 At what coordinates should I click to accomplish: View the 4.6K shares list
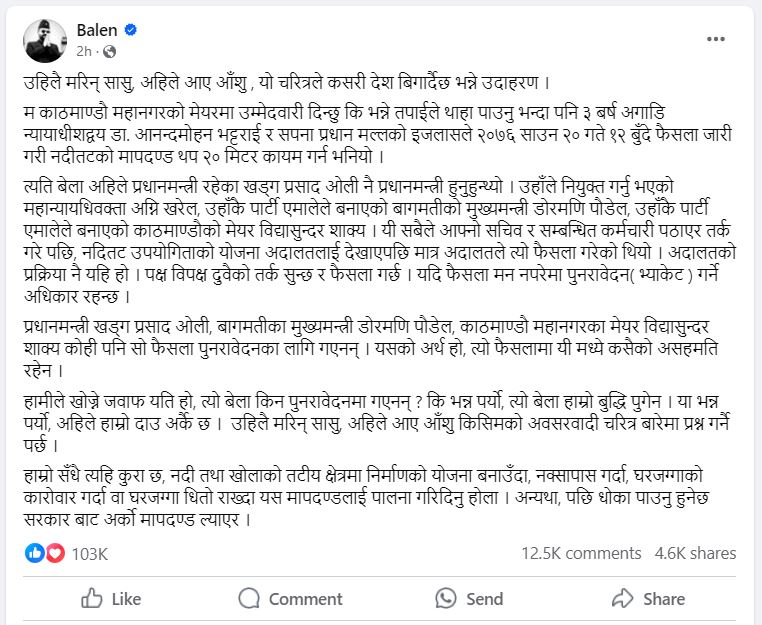coord(695,553)
